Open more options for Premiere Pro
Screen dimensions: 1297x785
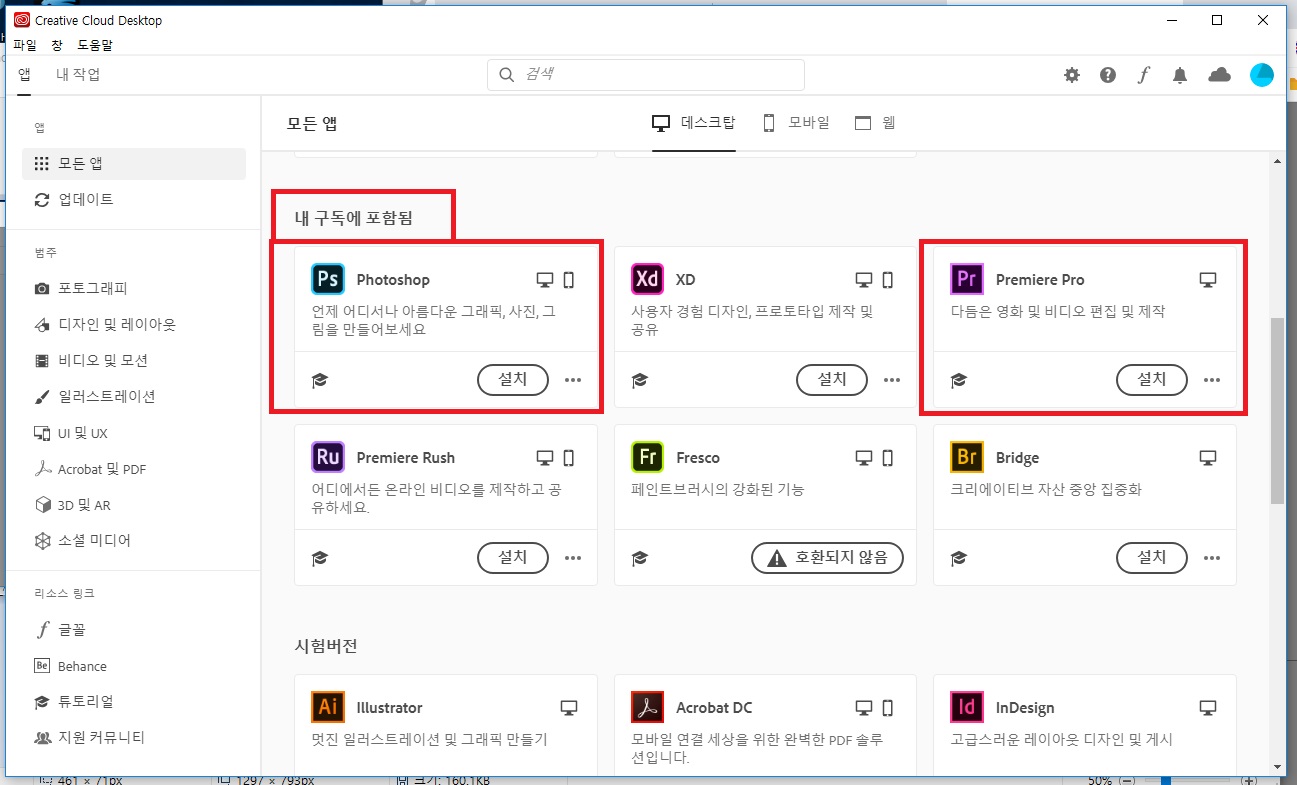pyautogui.click(x=1212, y=380)
